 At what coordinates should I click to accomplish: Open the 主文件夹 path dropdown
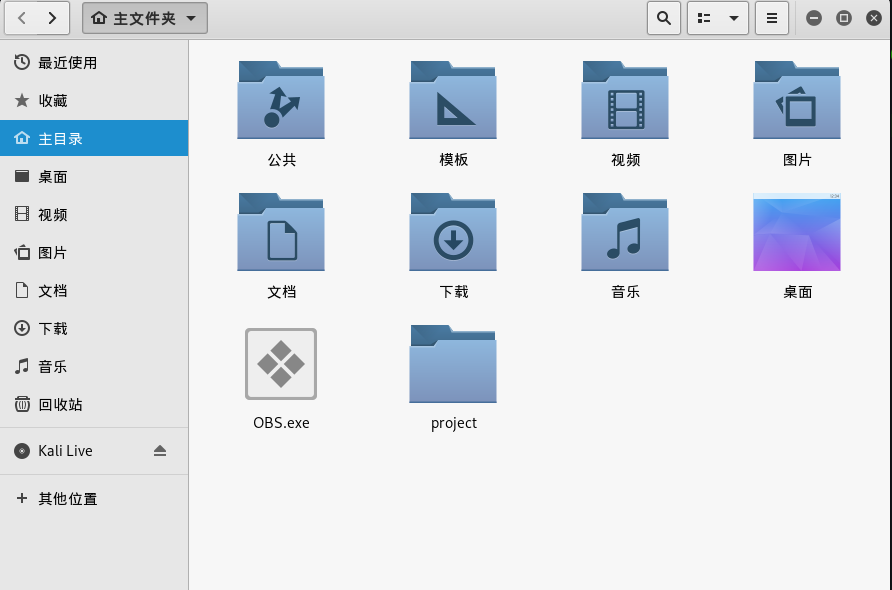[x=144, y=18]
